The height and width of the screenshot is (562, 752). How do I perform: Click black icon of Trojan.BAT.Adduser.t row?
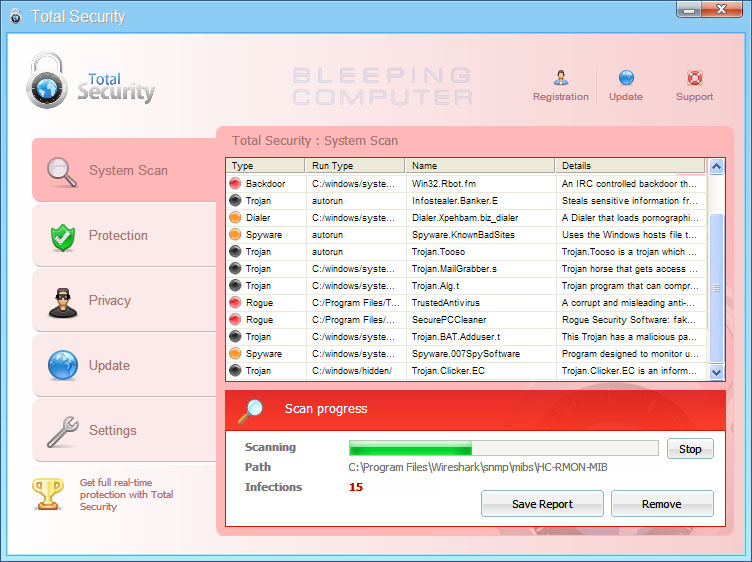tap(235, 337)
